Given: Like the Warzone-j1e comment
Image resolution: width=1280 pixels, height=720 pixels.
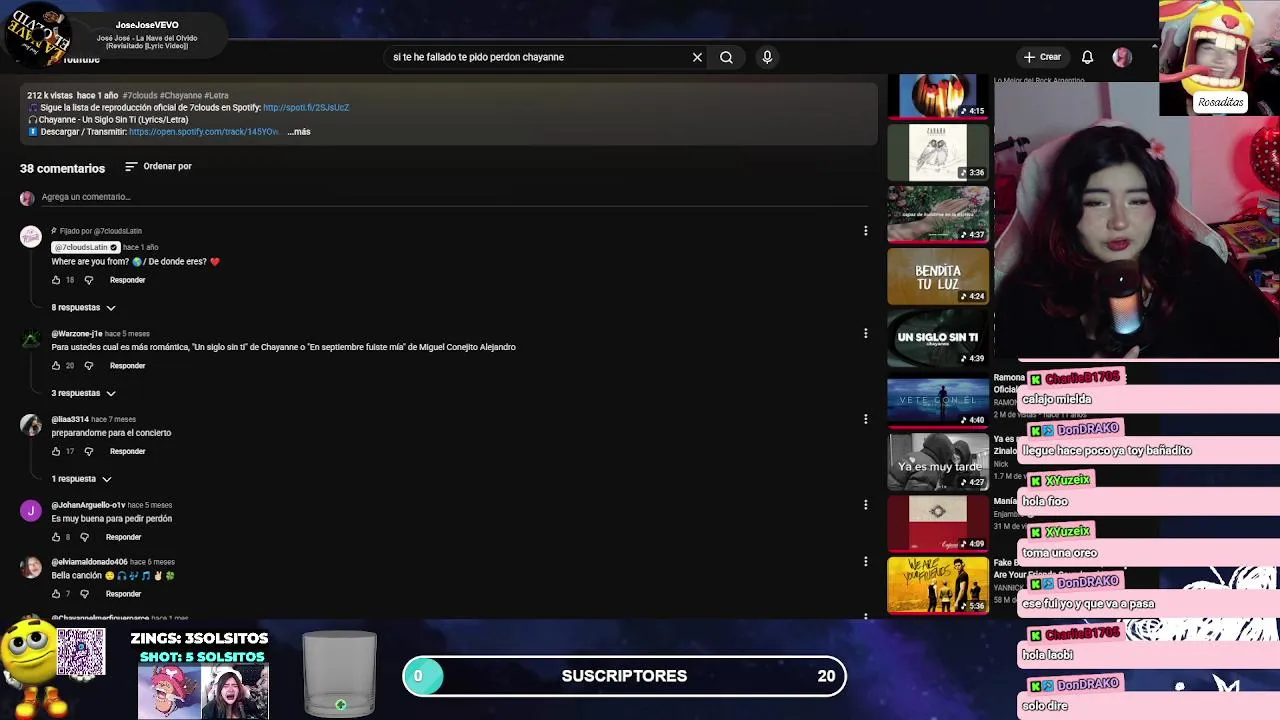Looking at the screenshot, I should pyautogui.click(x=56, y=366).
